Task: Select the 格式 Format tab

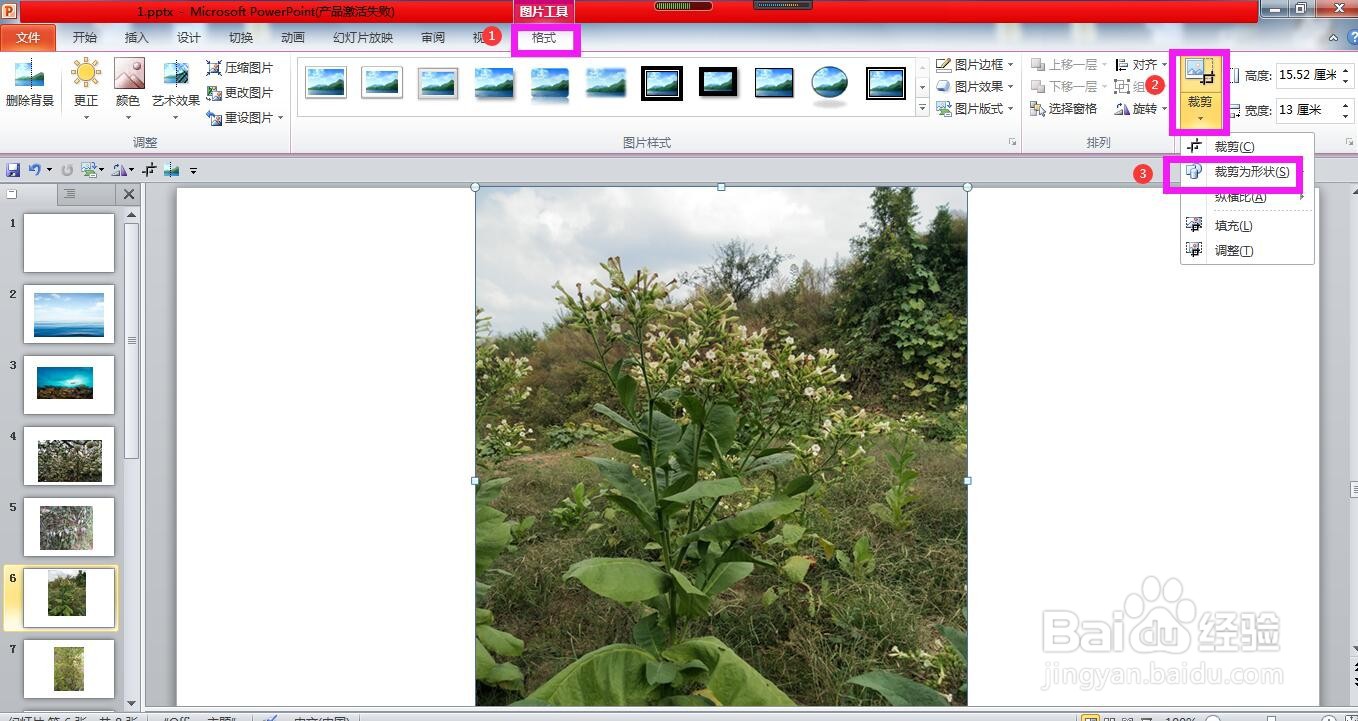Action: pos(544,38)
